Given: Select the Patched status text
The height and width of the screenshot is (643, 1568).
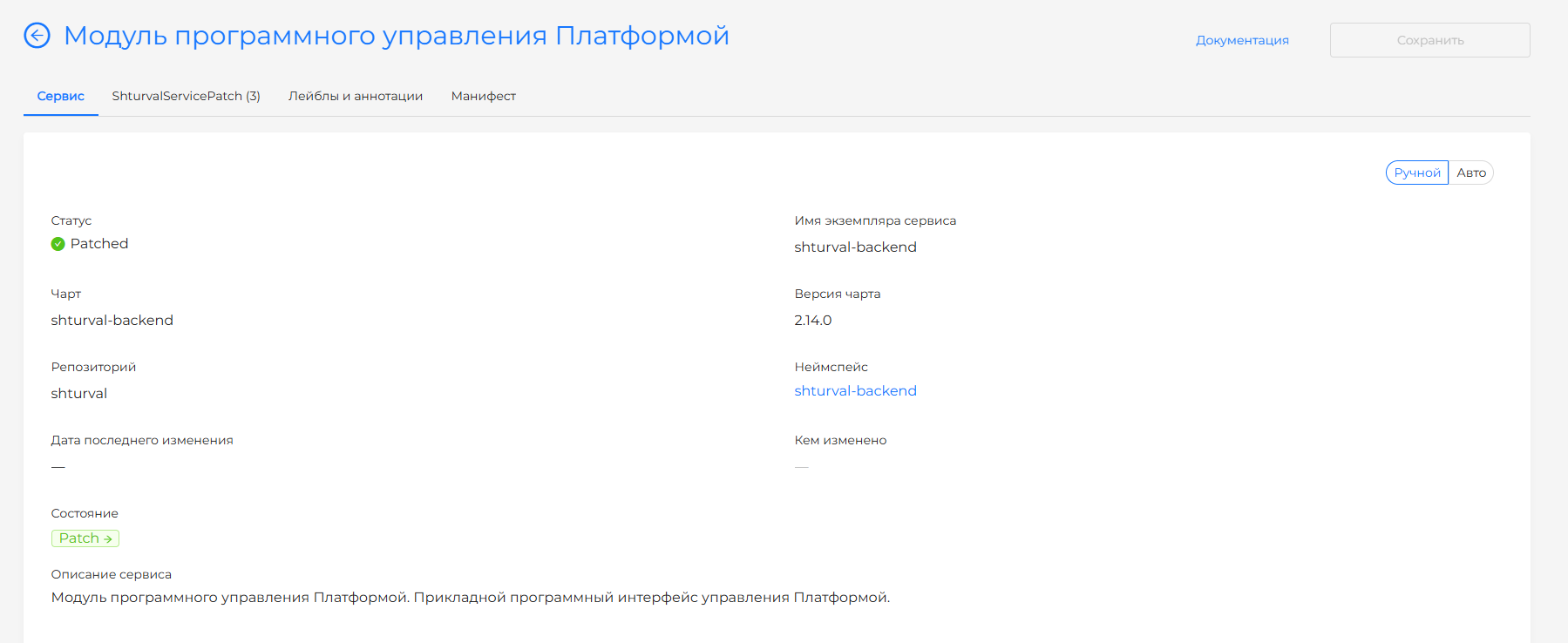Looking at the screenshot, I should (x=99, y=244).
